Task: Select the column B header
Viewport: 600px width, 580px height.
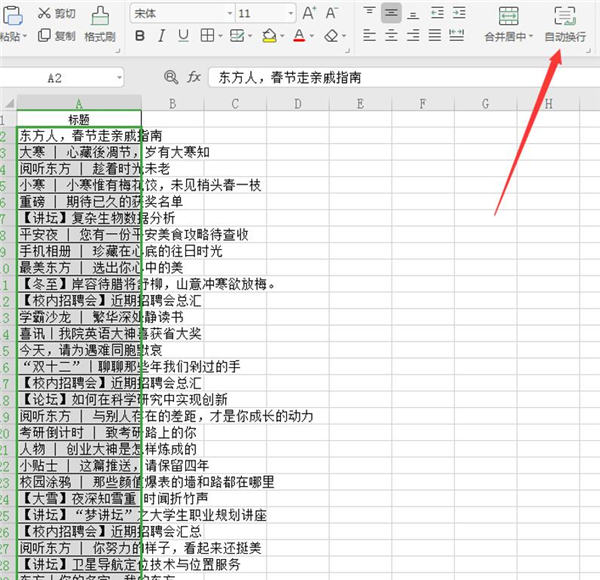Action: (x=172, y=104)
